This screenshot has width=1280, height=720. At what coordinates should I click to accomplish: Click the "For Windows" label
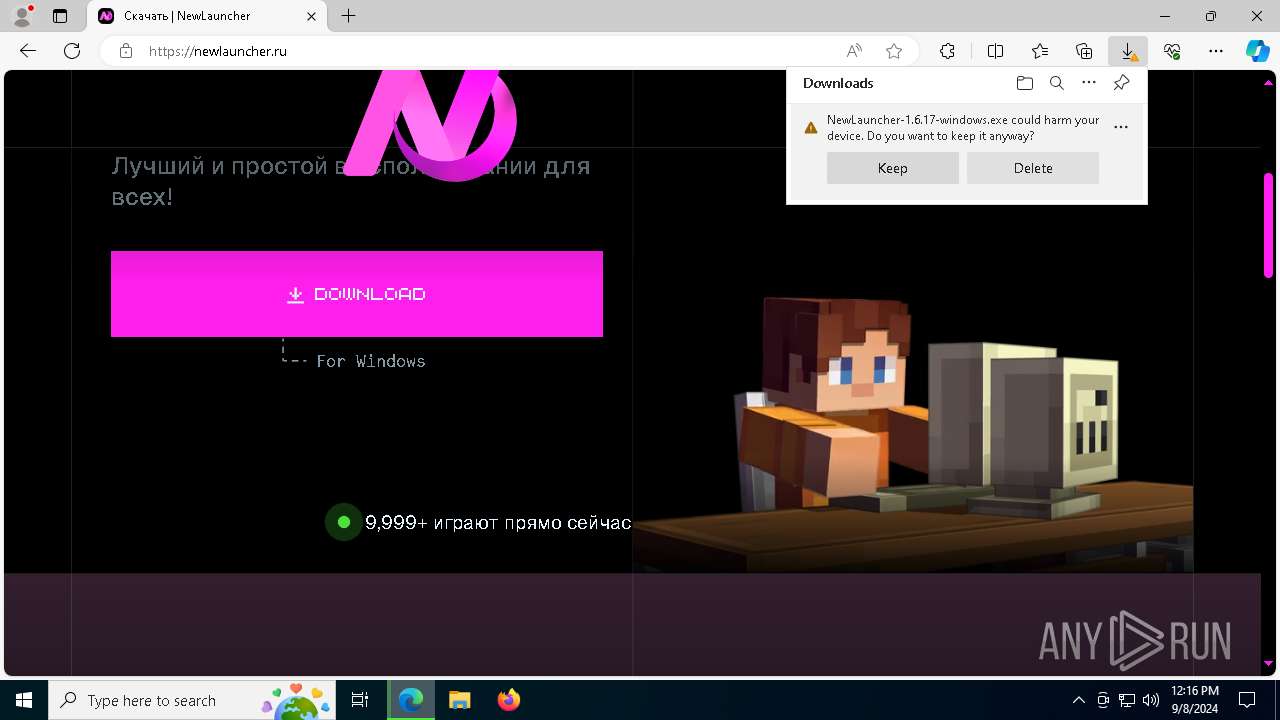[371, 361]
